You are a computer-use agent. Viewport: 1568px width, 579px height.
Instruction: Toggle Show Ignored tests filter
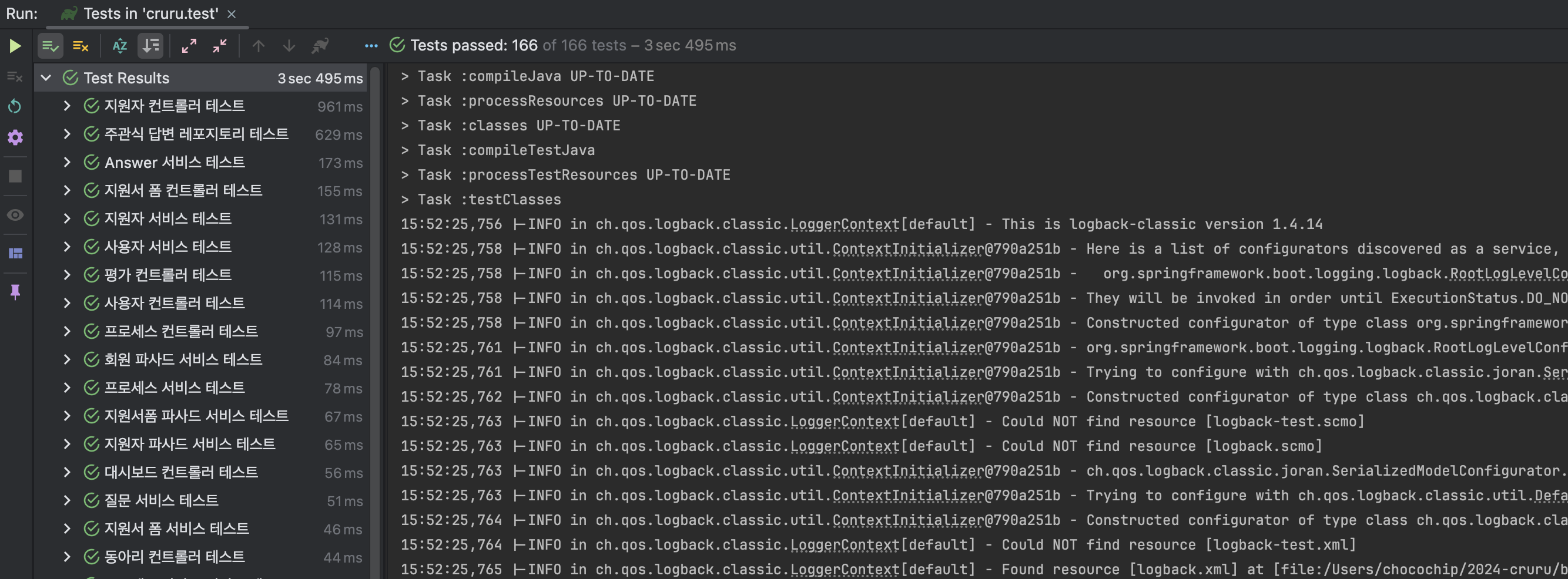(x=81, y=46)
